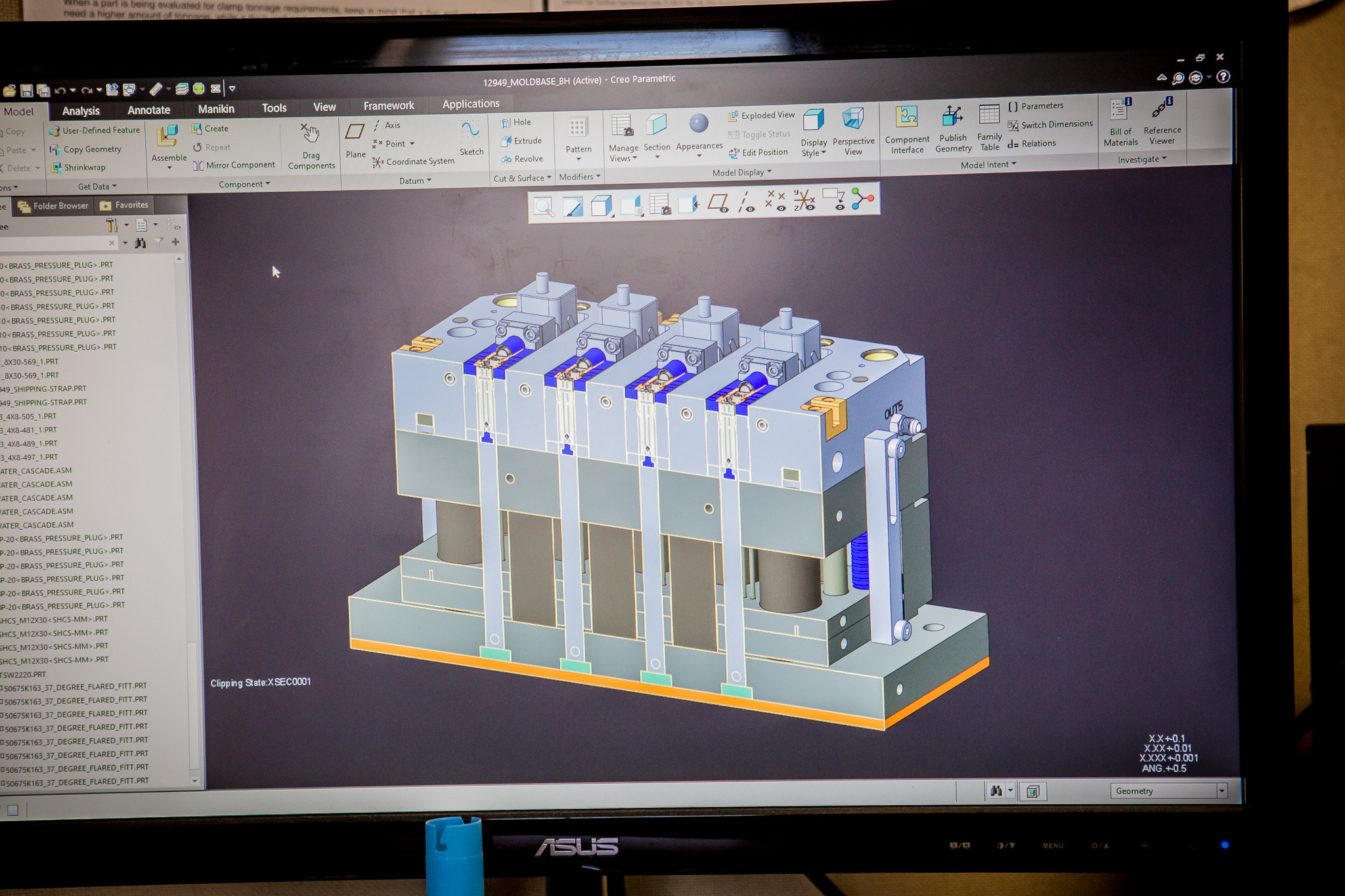
Task: Create a datum Plane
Action: [x=355, y=140]
